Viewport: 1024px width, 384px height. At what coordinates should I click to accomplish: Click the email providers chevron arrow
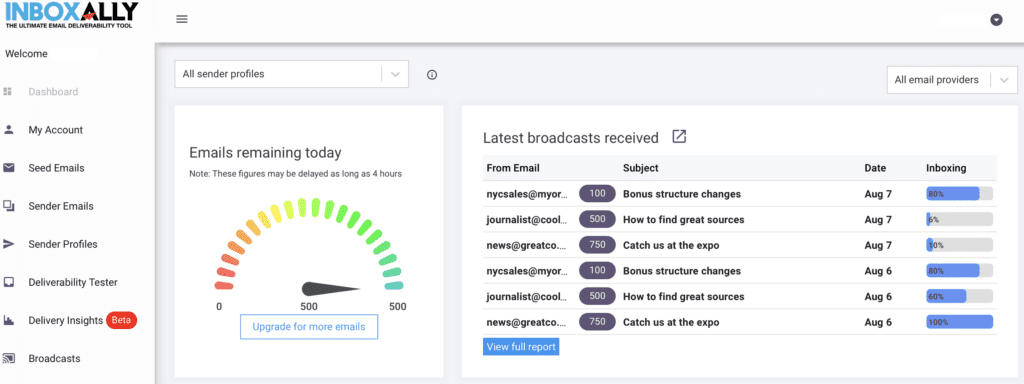(x=1004, y=80)
